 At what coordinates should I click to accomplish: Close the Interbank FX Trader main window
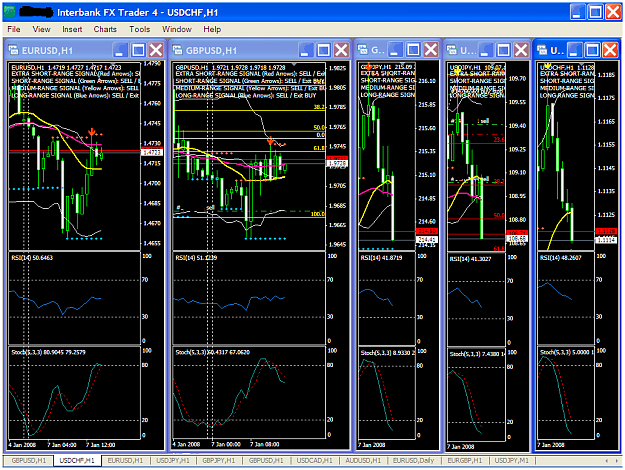(613, 12)
